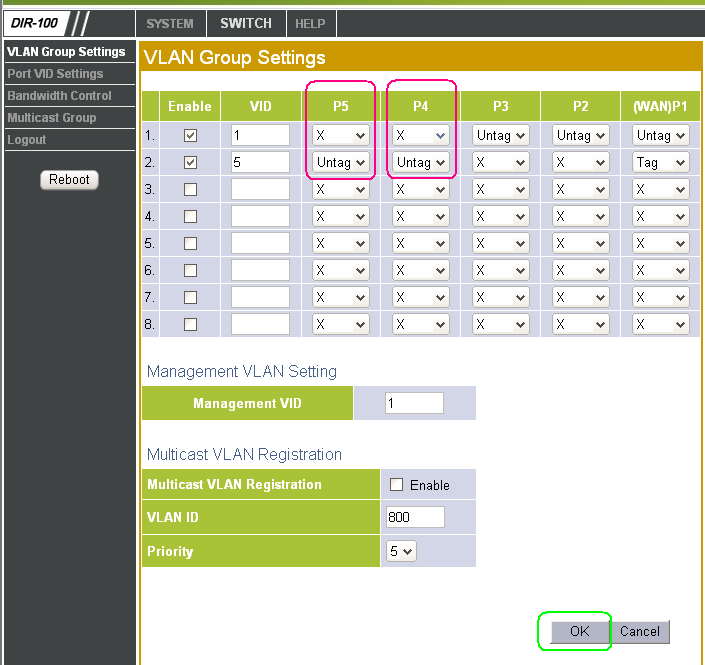Image resolution: width=705 pixels, height=665 pixels.
Task: Click the DIR-100 logo
Action: 35,23
